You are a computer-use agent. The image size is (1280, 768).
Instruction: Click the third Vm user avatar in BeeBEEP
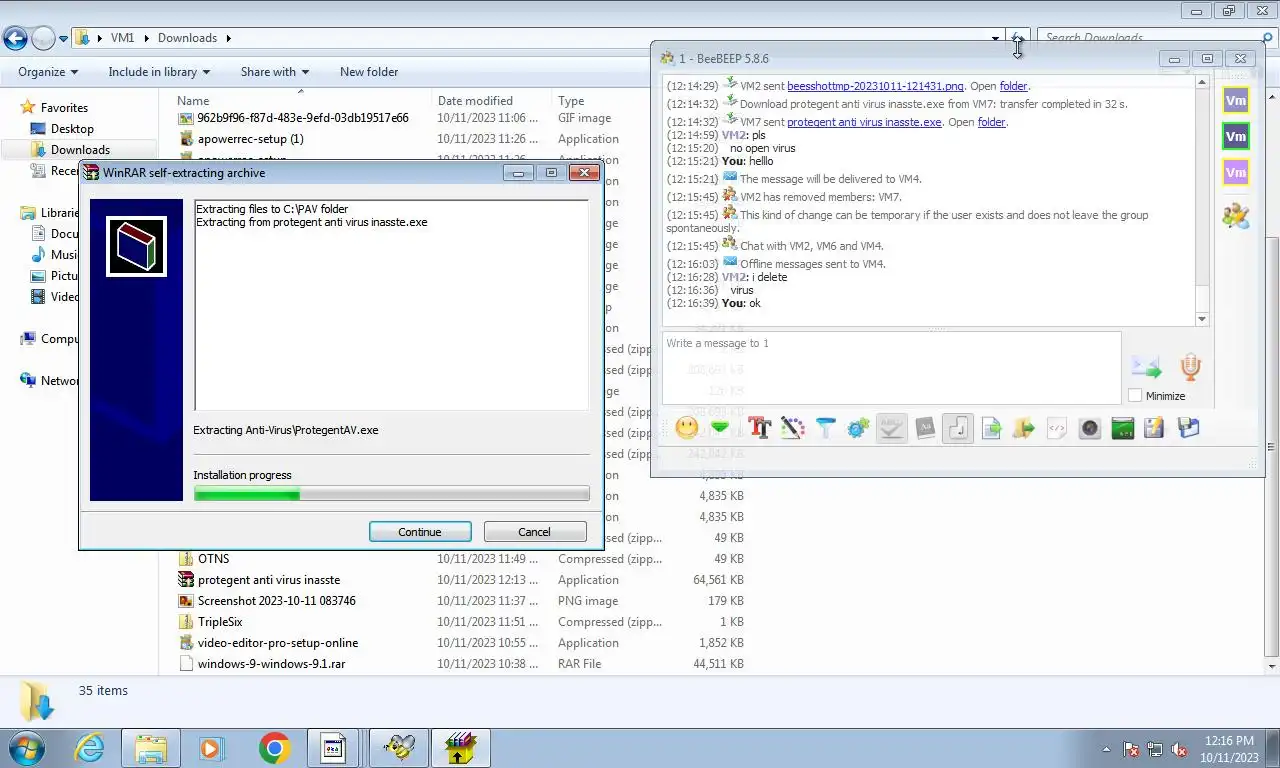[1236, 172]
